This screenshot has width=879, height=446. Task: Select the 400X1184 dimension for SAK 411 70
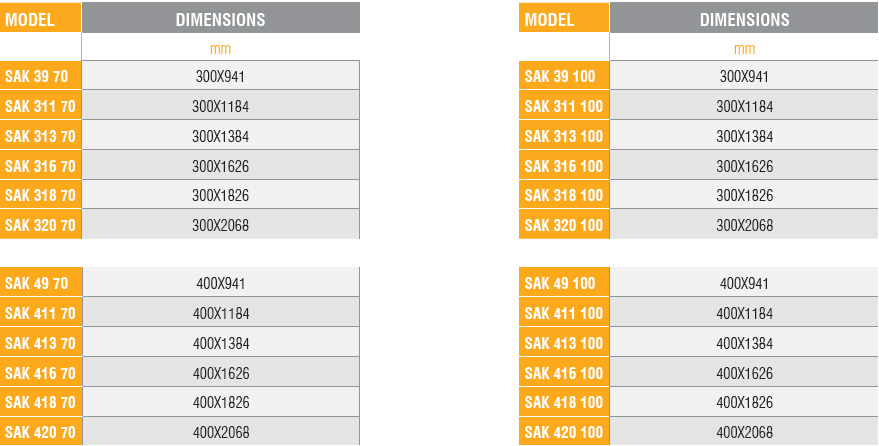[x=221, y=313]
